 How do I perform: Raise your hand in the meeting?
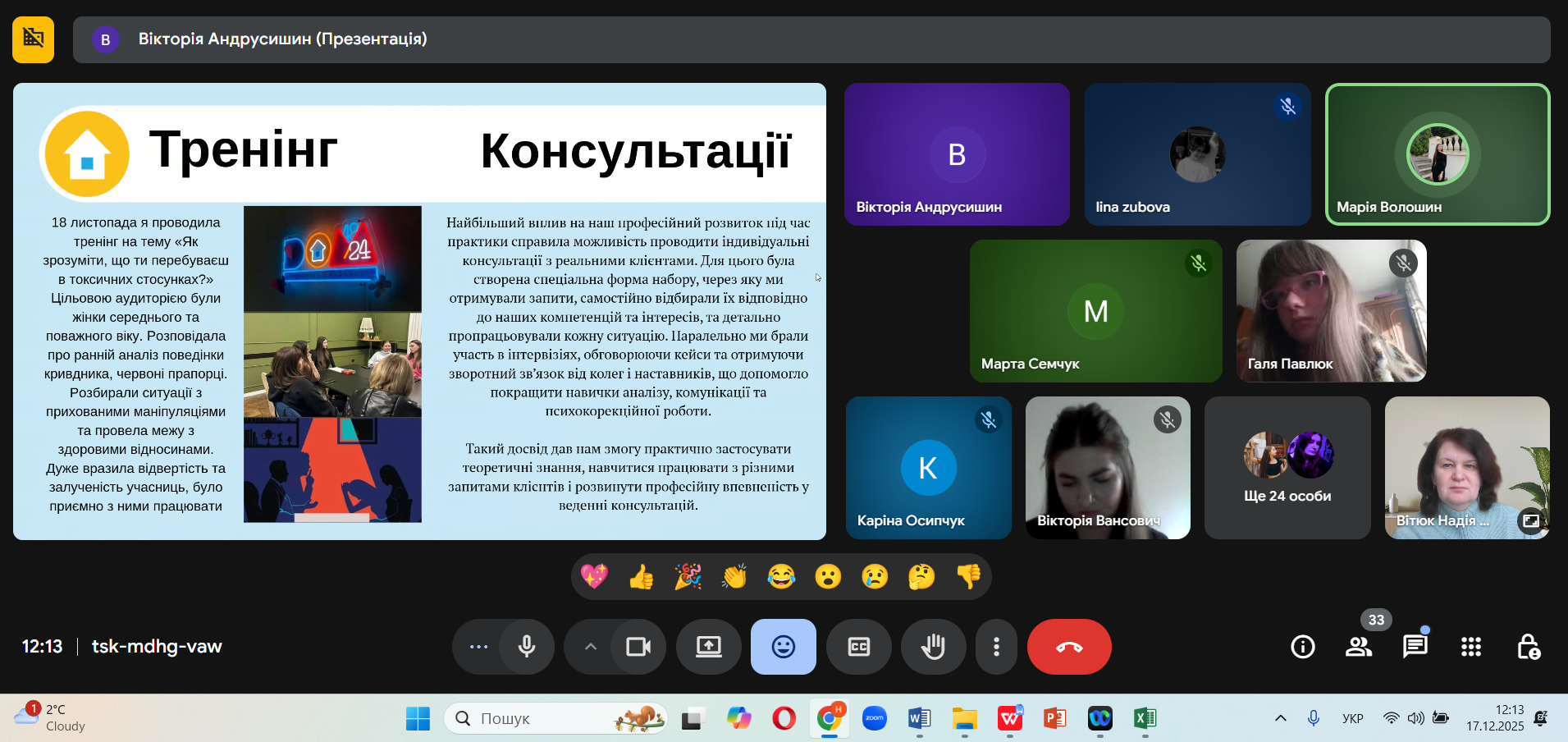tap(933, 647)
